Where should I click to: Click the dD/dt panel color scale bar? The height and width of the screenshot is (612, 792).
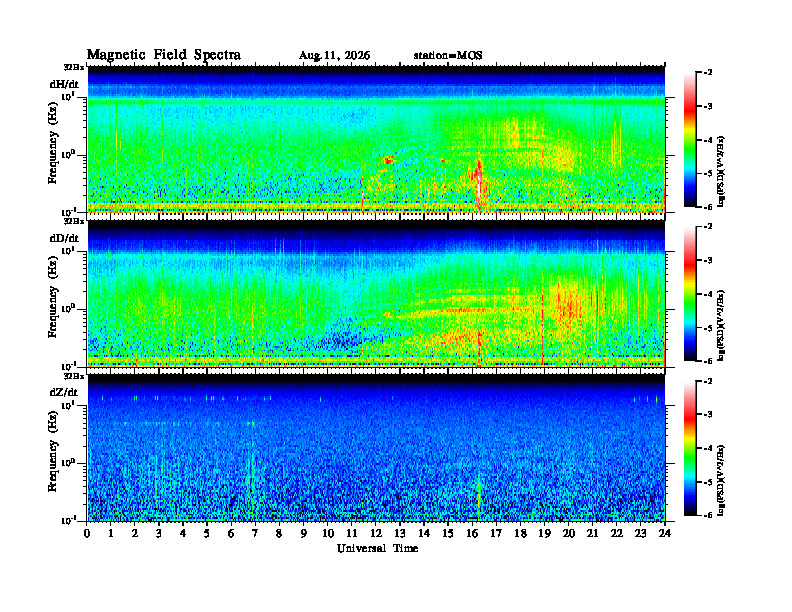(x=690, y=294)
